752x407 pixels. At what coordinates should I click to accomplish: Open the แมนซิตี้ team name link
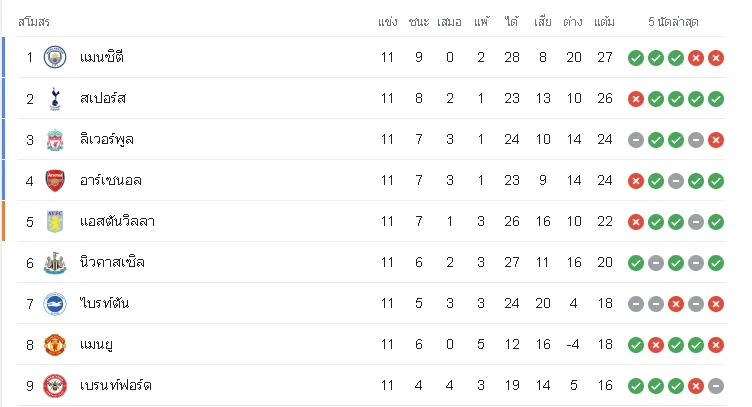(x=102, y=58)
